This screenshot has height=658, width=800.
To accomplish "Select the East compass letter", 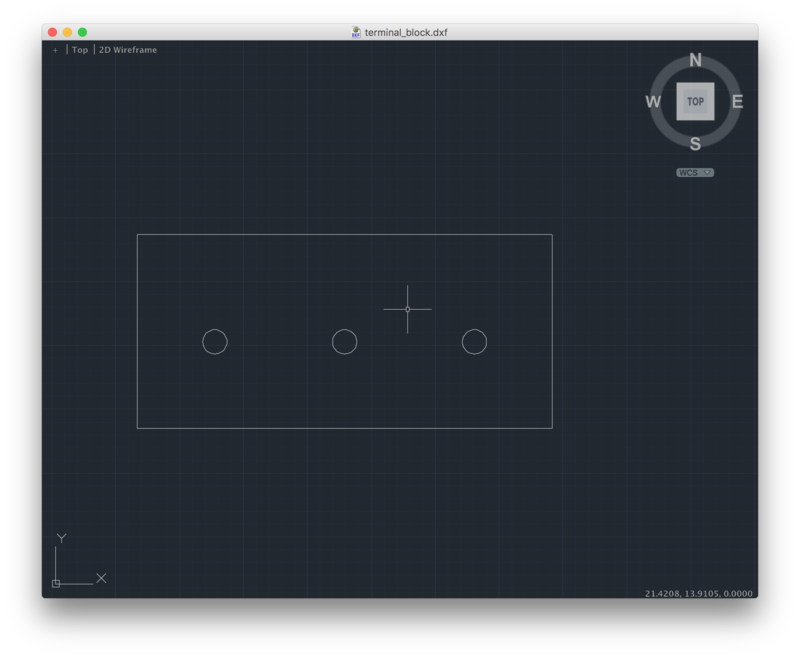I will 737,102.
